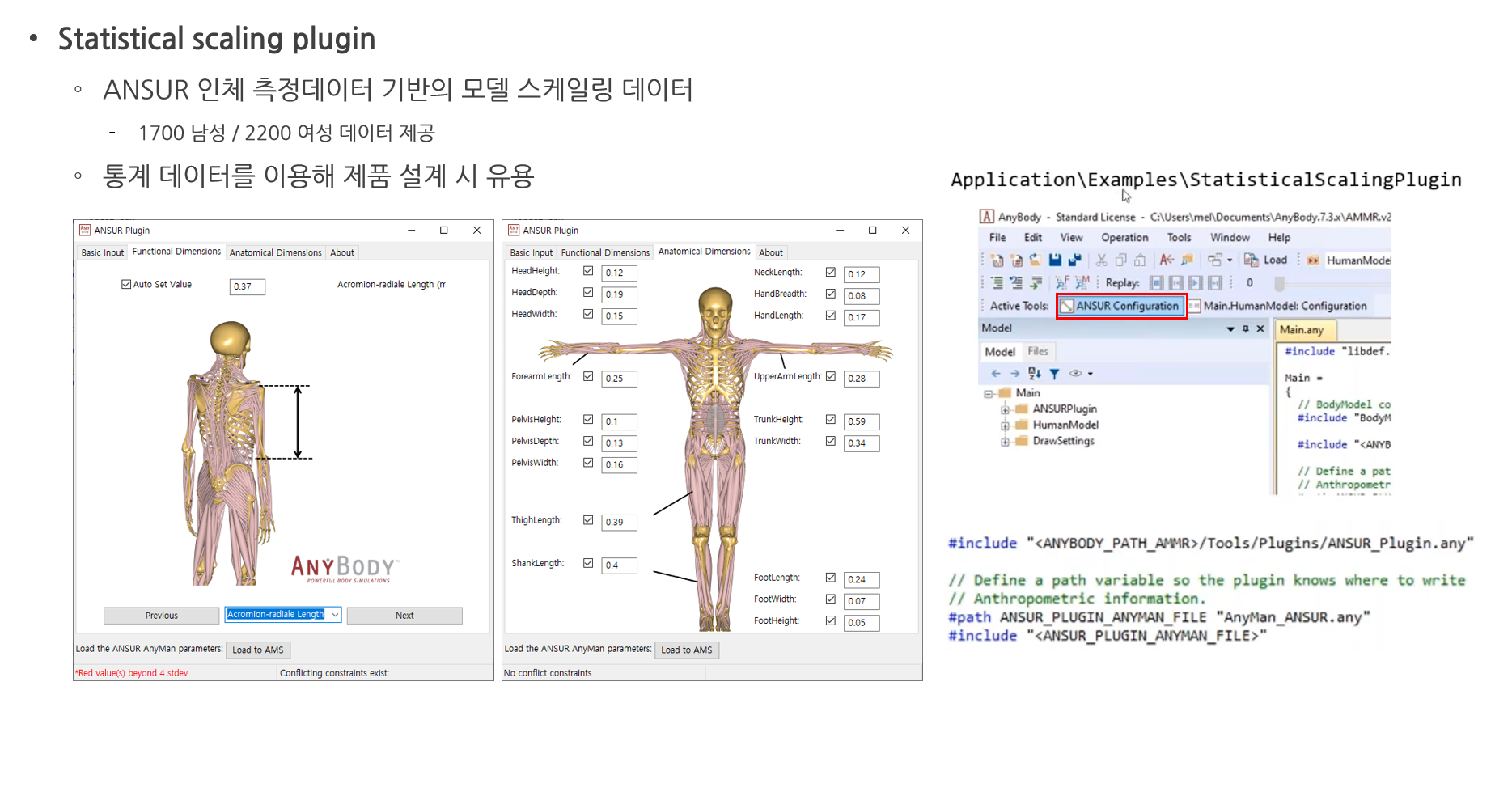Screen dimensions: 1512x792
Task: Click the Paste icon in AnyBody toolbar
Action: (x=1140, y=260)
